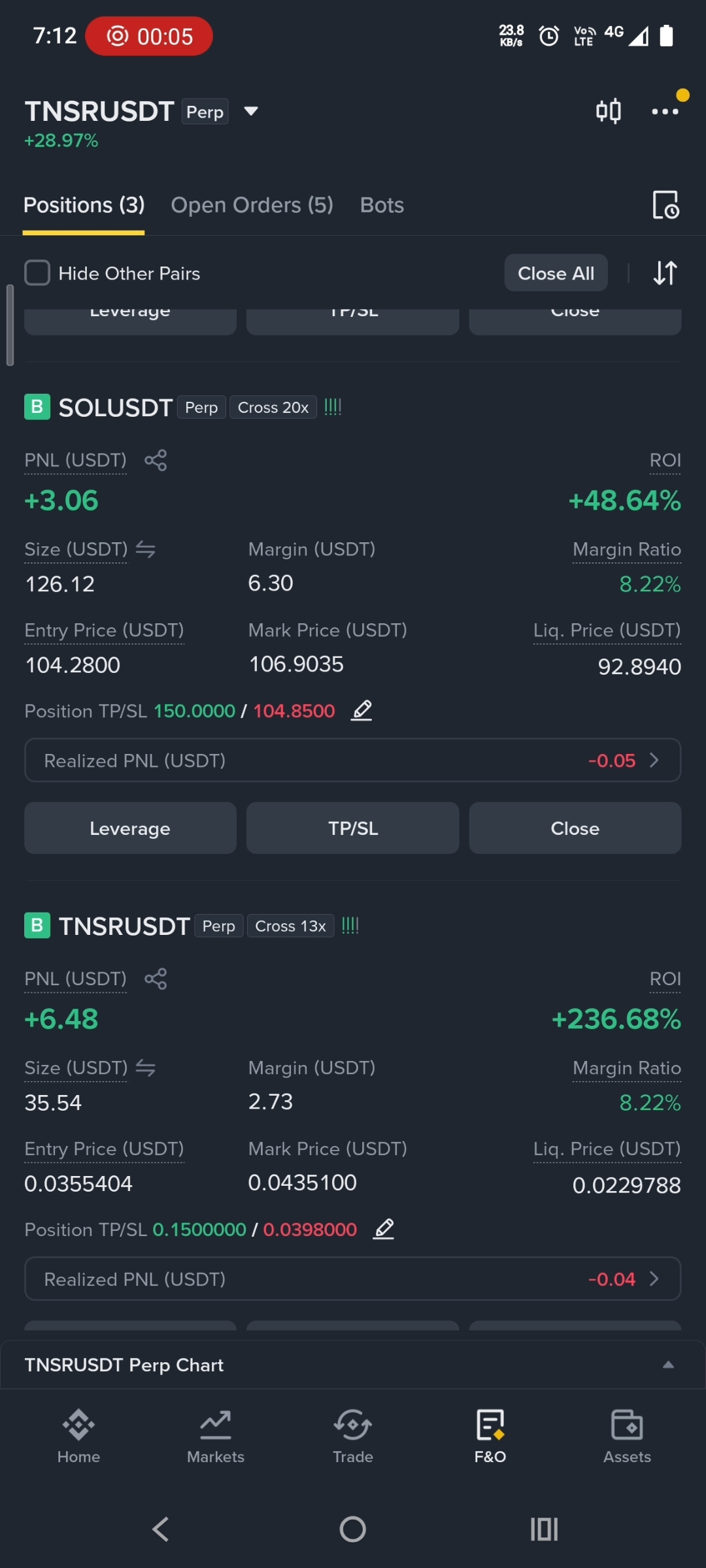Screen dimensions: 706x1568
Task: Tap the SOLUSDT Leverage button
Action: tap(130, 828)
